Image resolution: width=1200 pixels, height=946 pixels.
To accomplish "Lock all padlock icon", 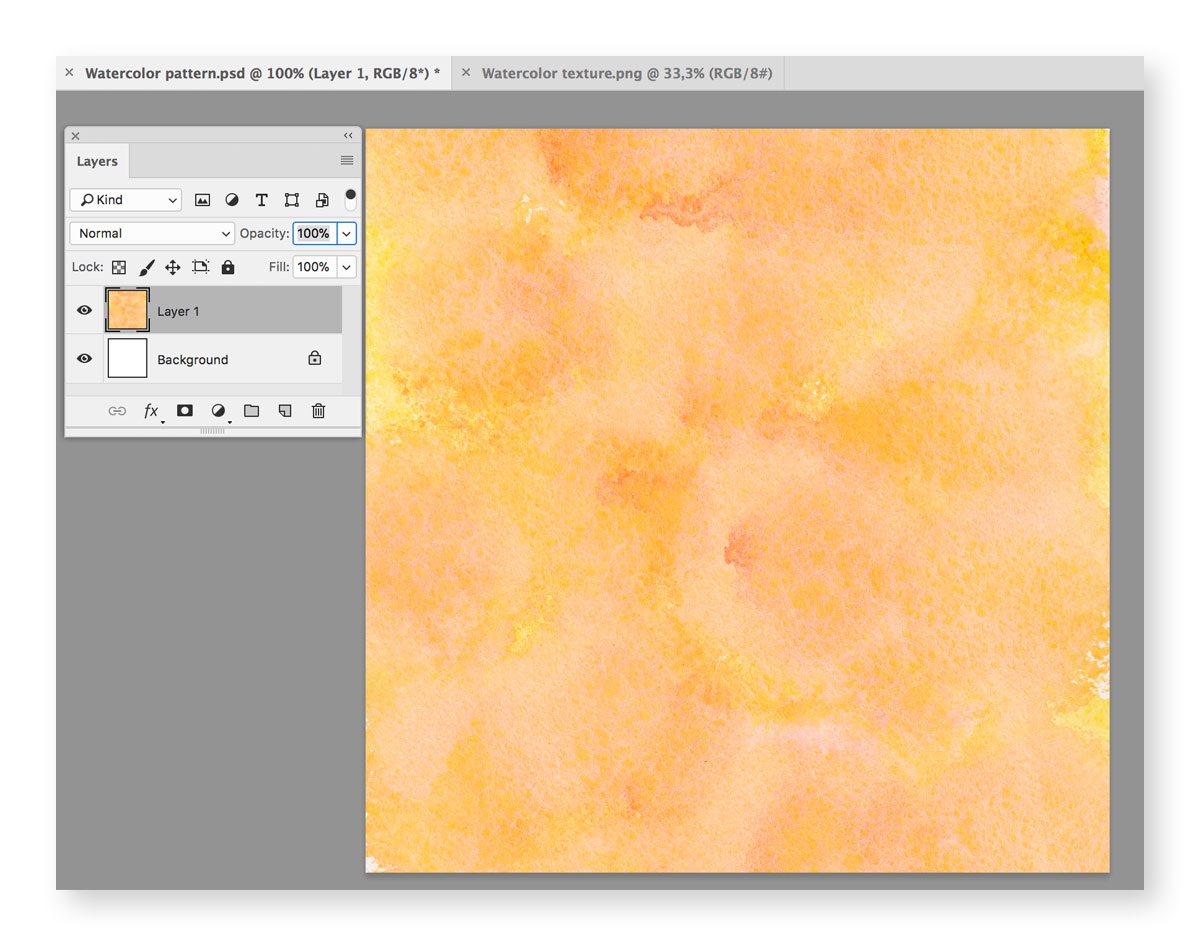I will [228, 267].
